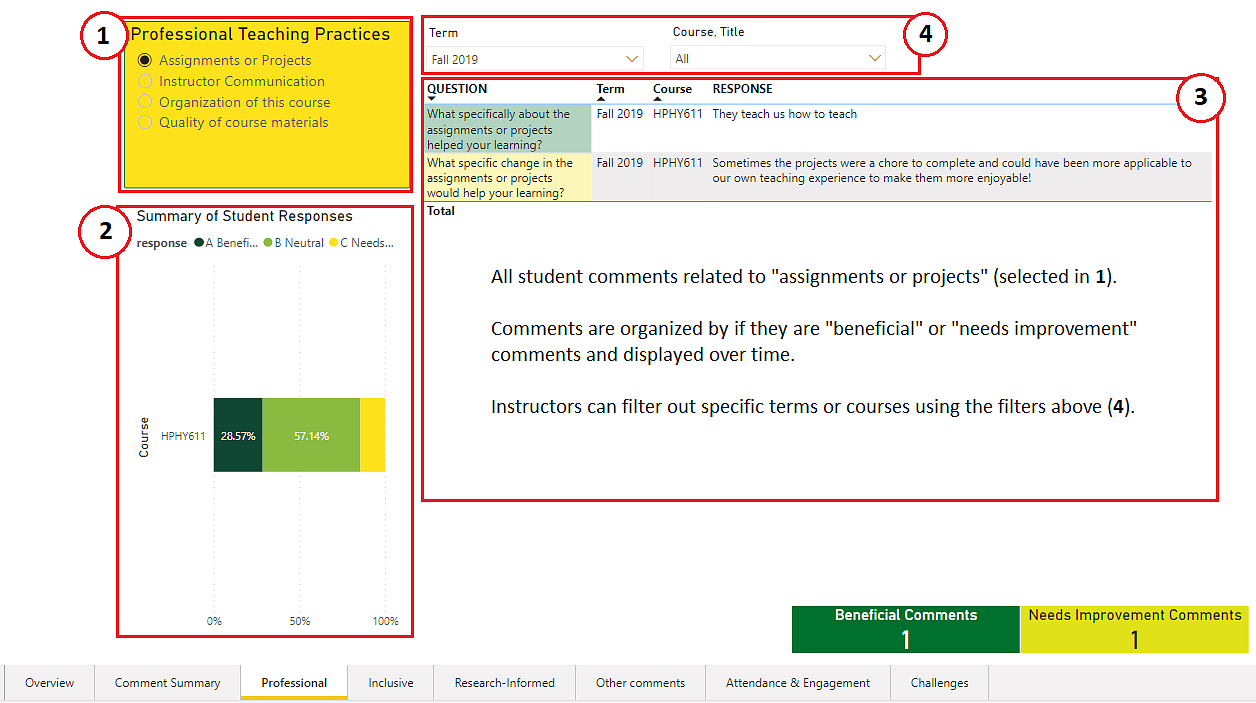Click the Beneficial Comments card

(x=906, y=629)
